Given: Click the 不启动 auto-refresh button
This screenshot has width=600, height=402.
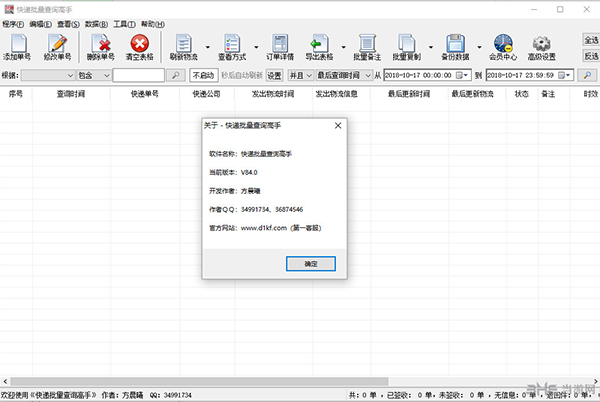Looking at the screenshot, I should point(204,75).
